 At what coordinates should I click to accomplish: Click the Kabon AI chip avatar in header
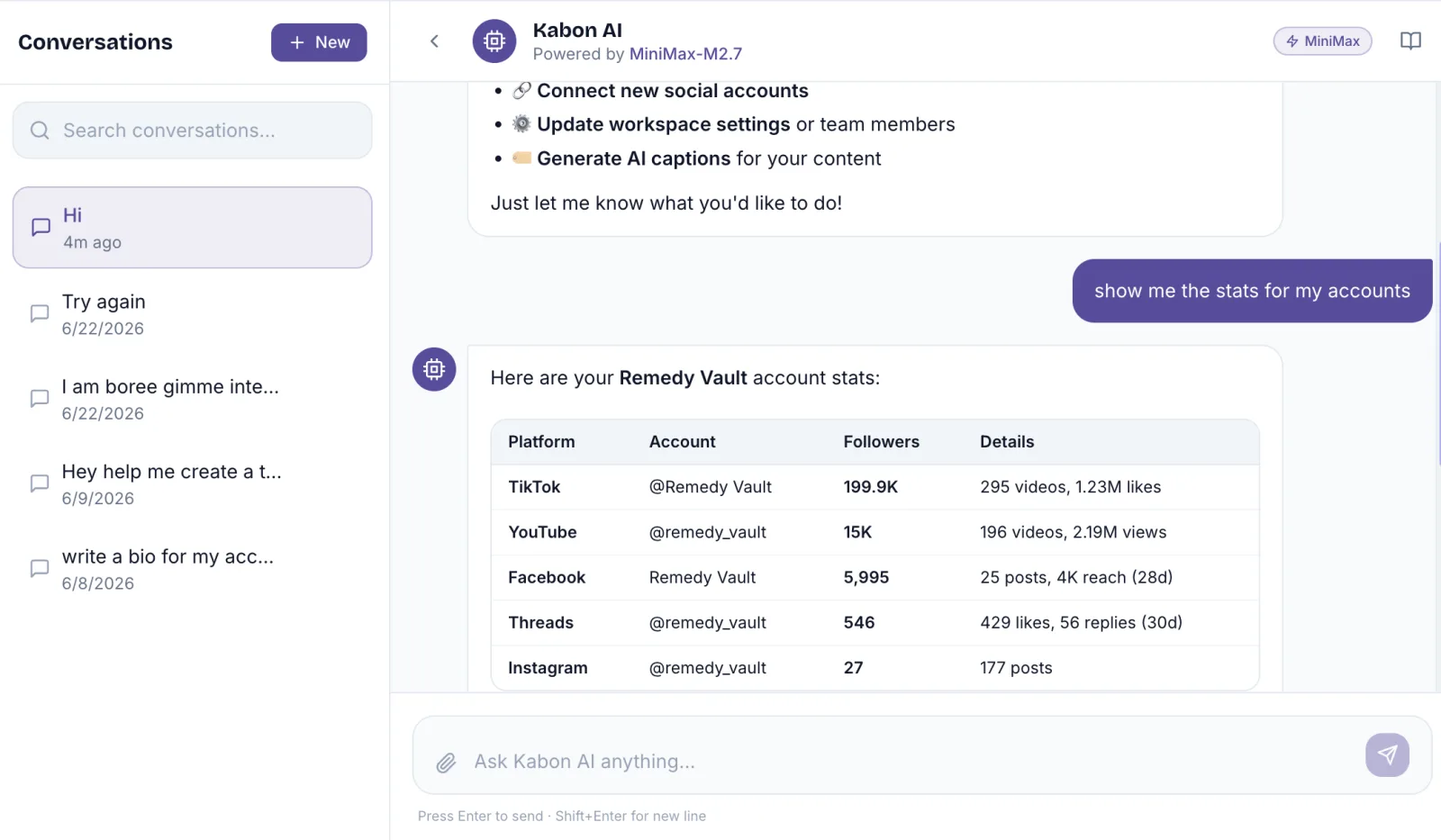tap(494, 41)
